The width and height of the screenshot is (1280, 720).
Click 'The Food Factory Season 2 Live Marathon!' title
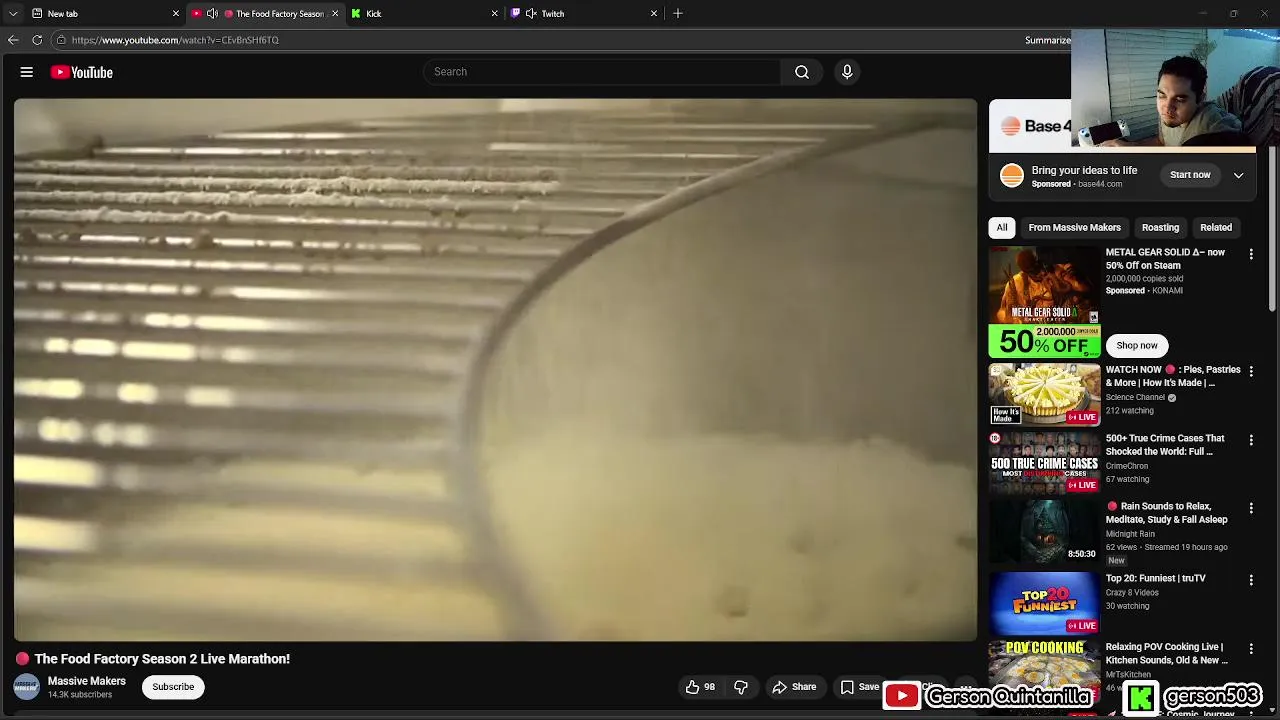162,659
